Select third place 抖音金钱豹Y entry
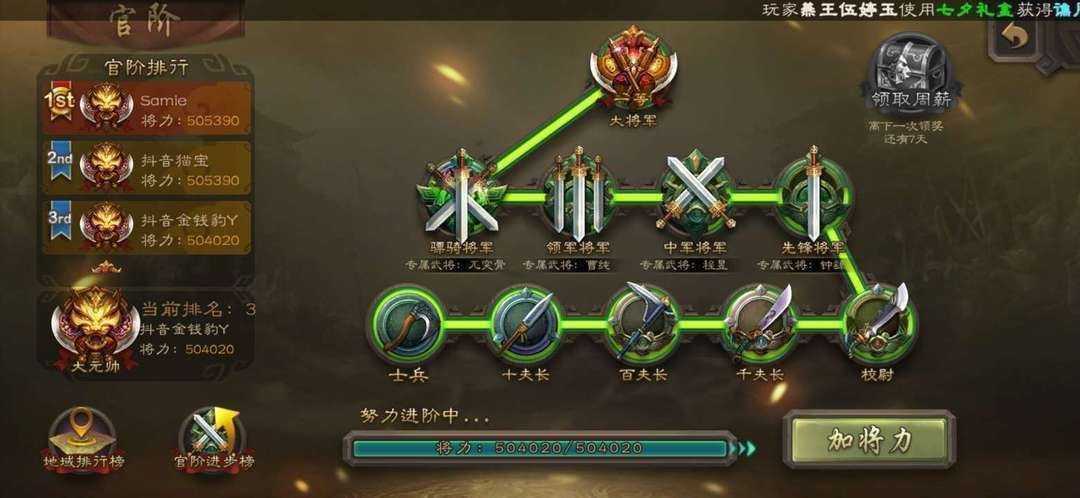The height and width of the screenshot is (498, 1080). point(147,228)
